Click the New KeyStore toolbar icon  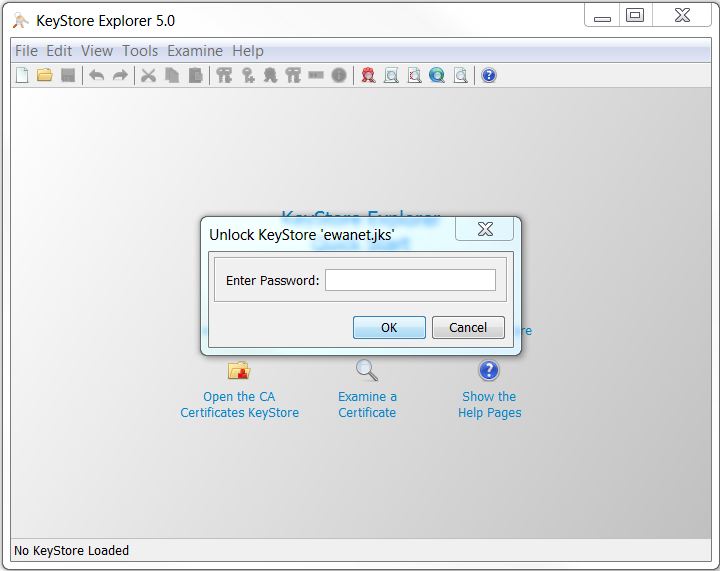(22, 75)
